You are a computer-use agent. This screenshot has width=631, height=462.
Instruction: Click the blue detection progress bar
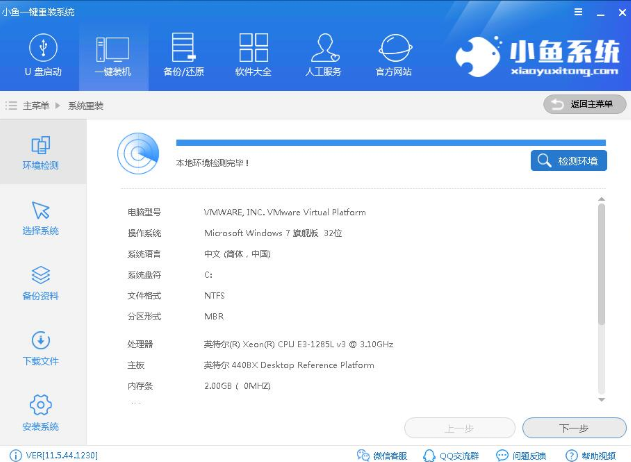click(390, 143)
